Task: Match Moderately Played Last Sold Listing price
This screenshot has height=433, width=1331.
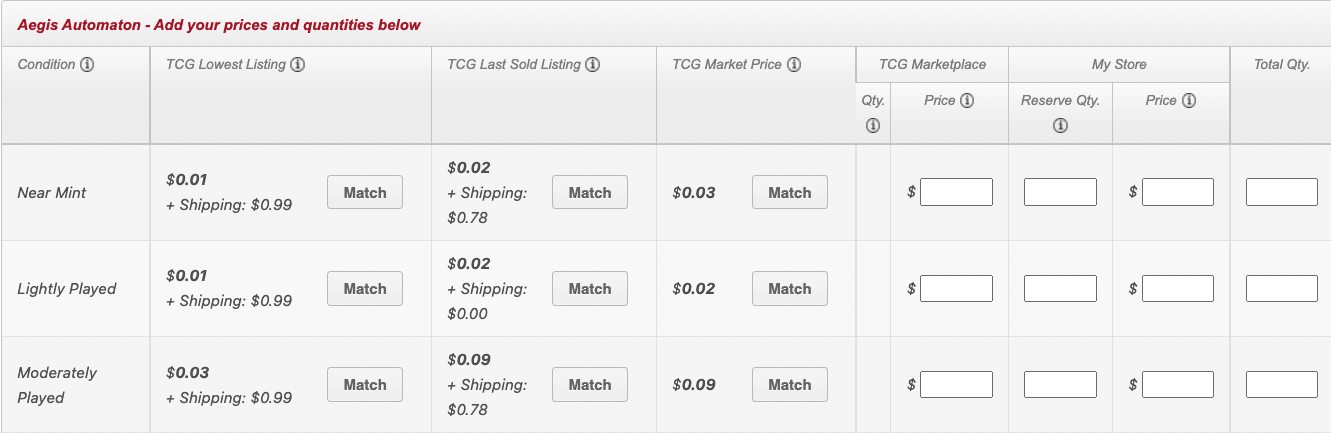Action: (590, 385)
